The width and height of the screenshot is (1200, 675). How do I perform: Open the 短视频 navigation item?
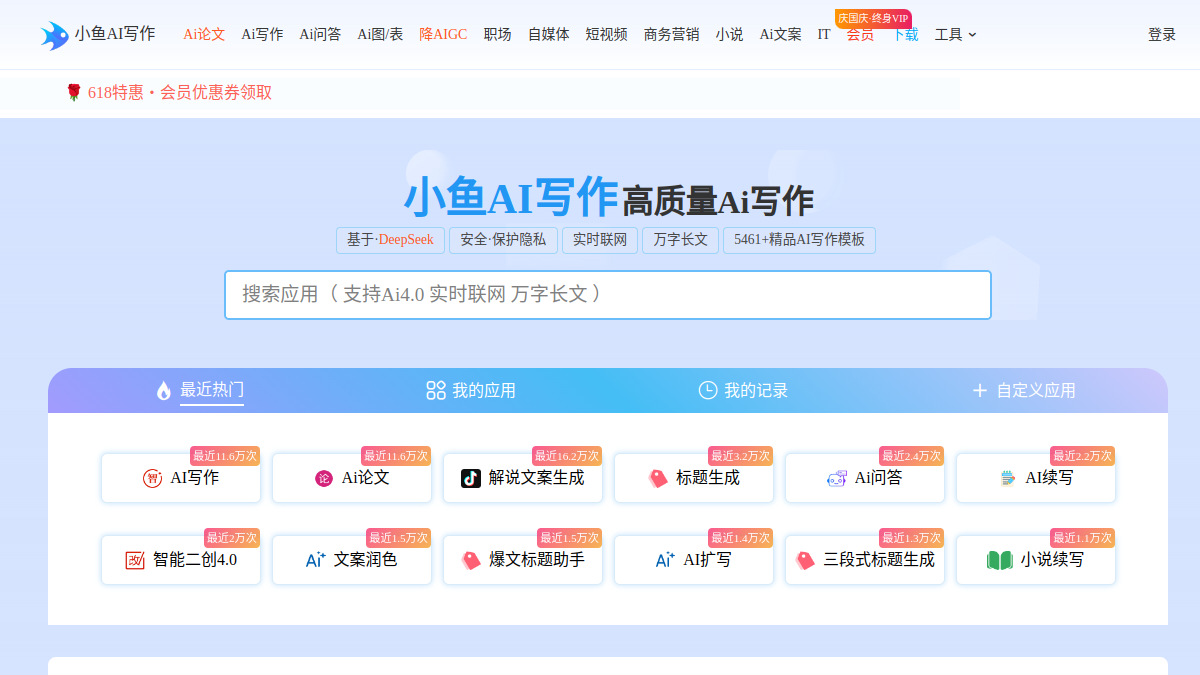(x=607, y=34)
